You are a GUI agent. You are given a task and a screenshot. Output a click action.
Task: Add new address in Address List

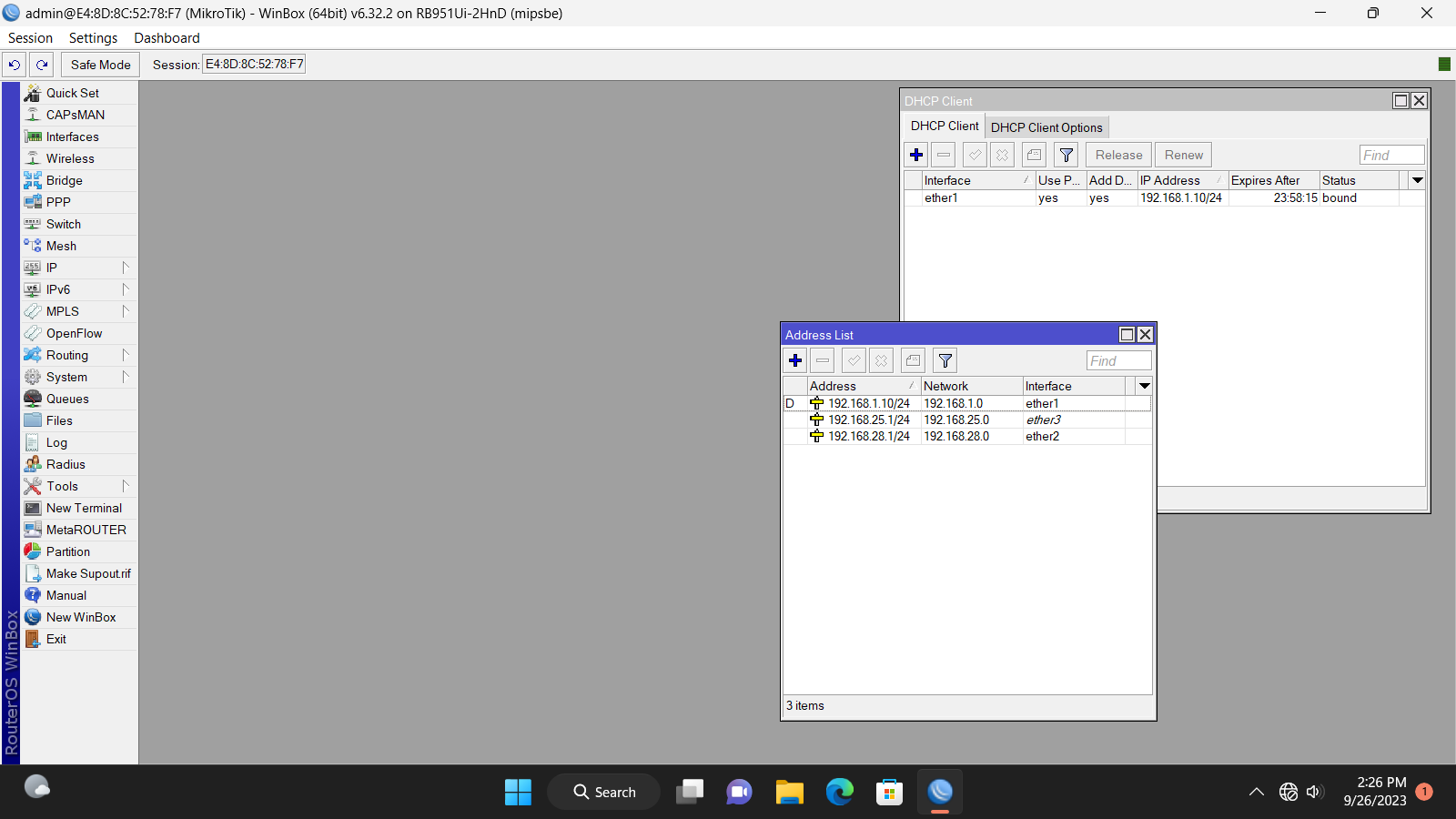coord(795,360)
